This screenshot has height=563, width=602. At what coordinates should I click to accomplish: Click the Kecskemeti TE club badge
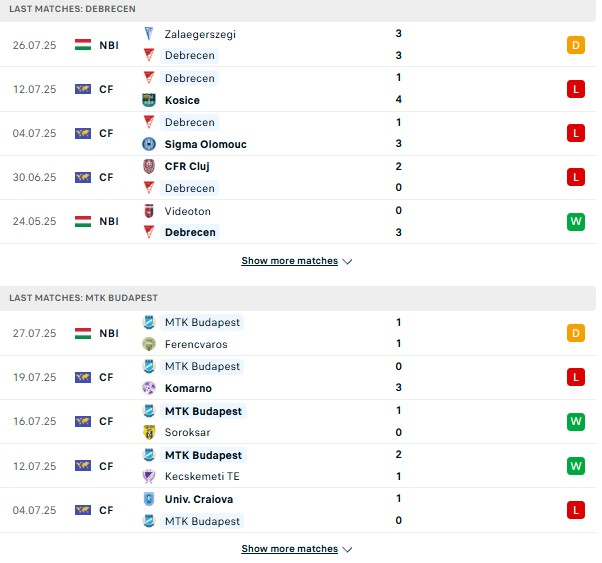click(x=149, y=476)
